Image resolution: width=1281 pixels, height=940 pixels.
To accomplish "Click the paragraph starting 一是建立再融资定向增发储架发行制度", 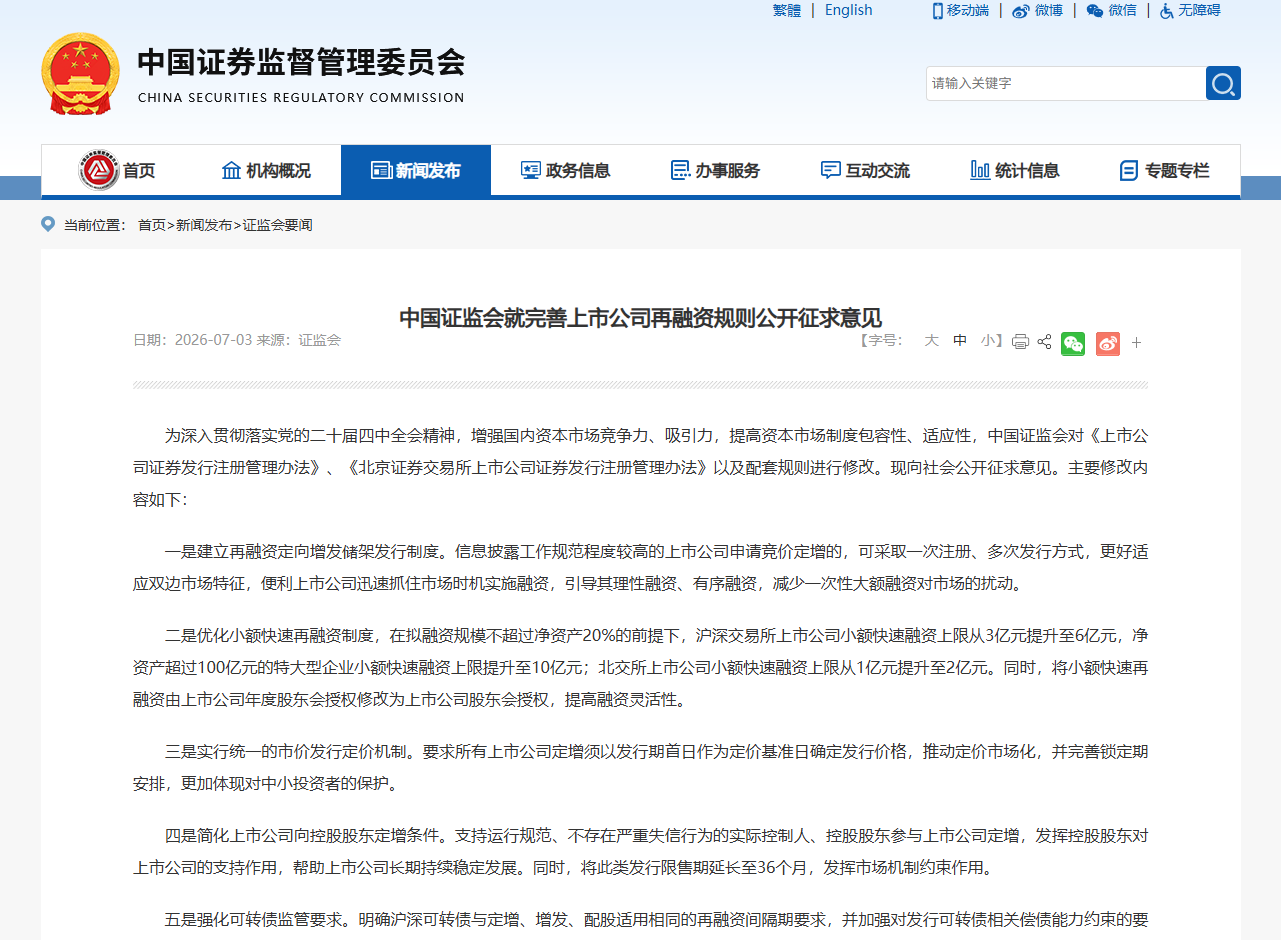I will [640, 567].
